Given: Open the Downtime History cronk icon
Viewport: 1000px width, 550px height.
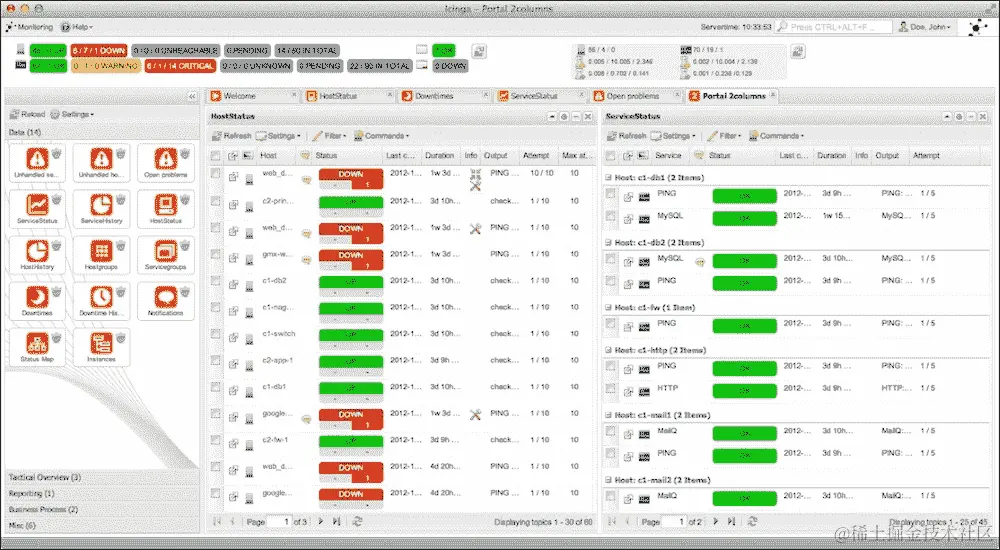Looking at the screenshot, I should (x=101, y=297).
